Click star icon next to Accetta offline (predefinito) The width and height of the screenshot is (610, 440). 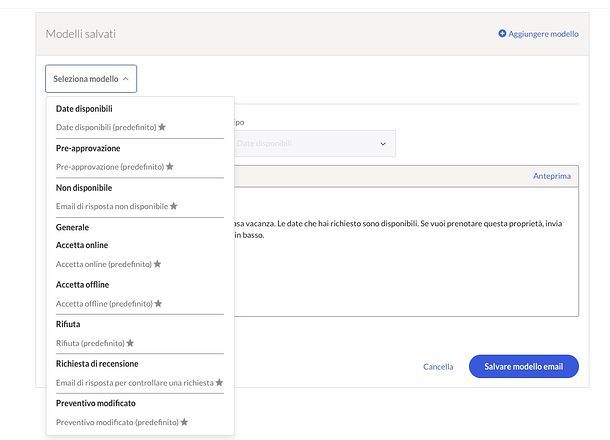(158, 303)
